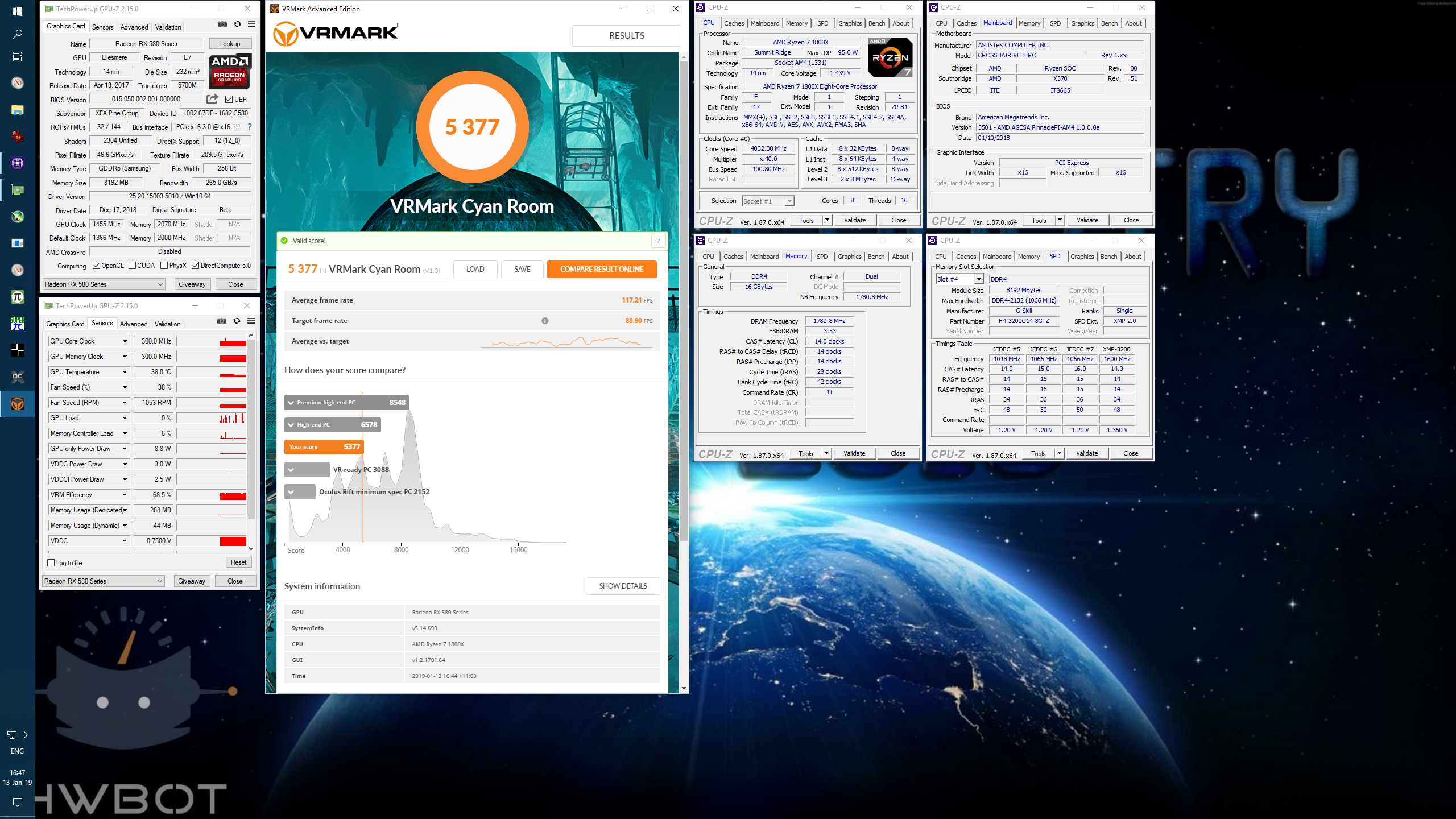This screenshot has width=1456, height=819.
Task: Open taskbar search magnifier
Action: pyautogui.click(x=17, y=34)
